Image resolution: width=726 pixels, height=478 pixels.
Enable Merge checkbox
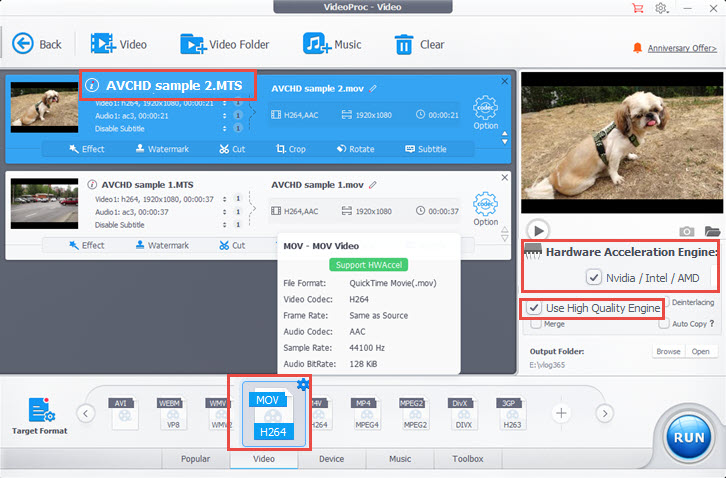[536, 324]
